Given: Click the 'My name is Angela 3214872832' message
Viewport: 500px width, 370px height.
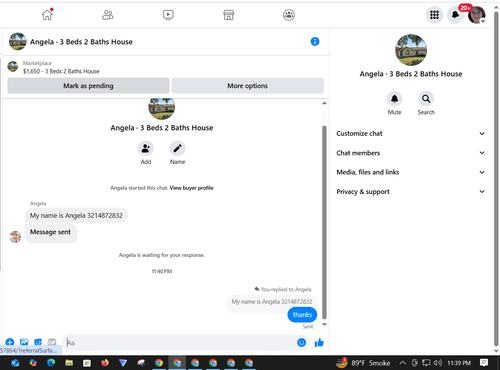Looking at the screenshot, I should (x=76, y=216).
